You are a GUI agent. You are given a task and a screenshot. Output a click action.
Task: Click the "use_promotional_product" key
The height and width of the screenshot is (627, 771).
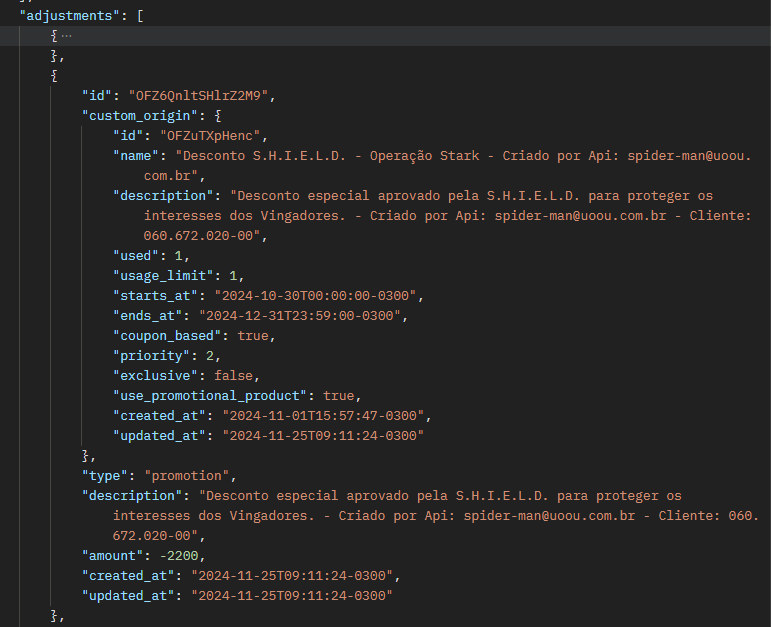(x=210, y=396)
